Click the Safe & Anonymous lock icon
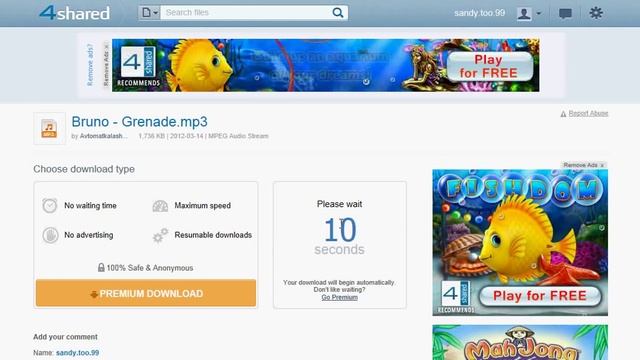Image resolution: width=640 pixels, height=360 pixels. (101, 267)
